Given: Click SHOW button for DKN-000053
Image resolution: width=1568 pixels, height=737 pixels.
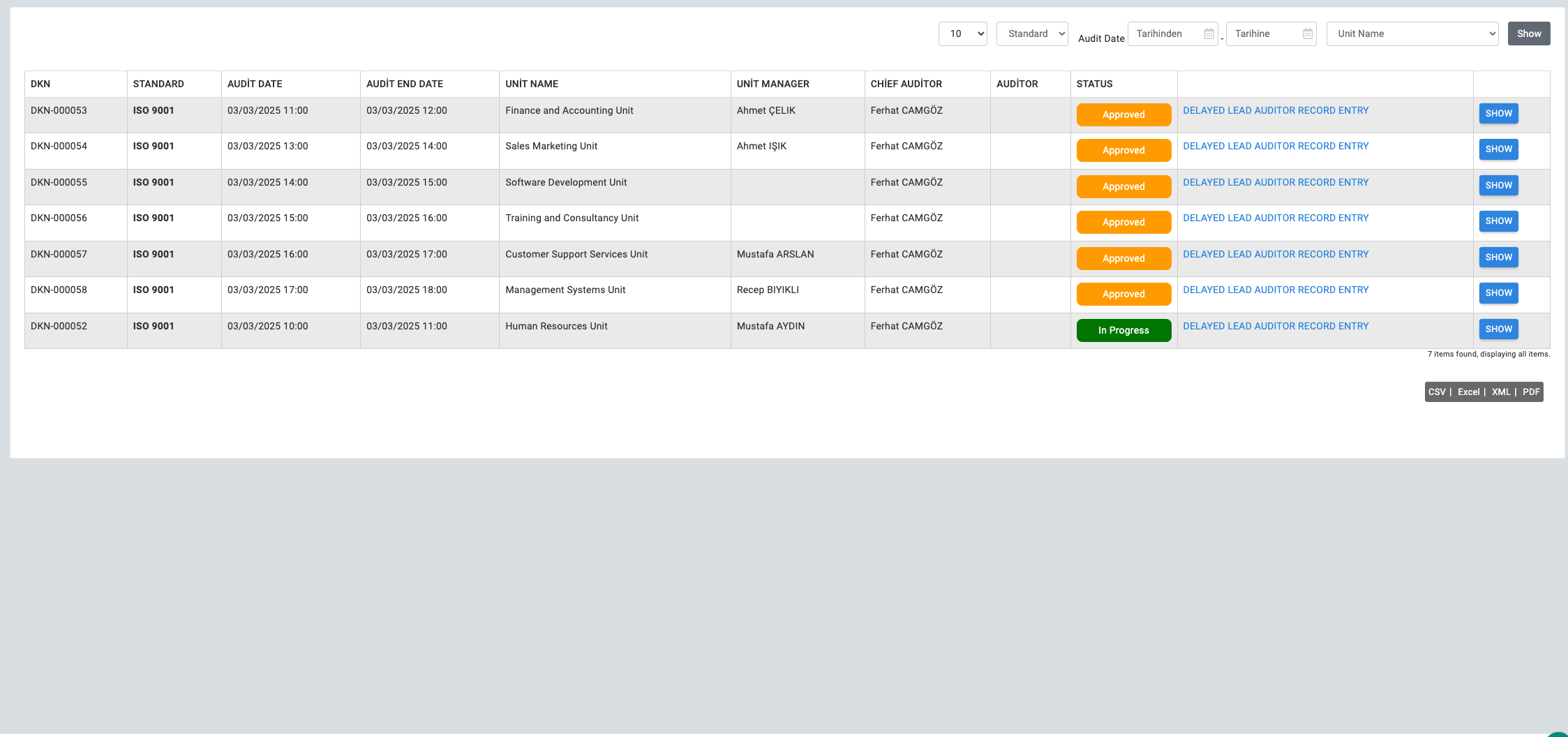Looking at the screenshot, I should [1498, 114].
